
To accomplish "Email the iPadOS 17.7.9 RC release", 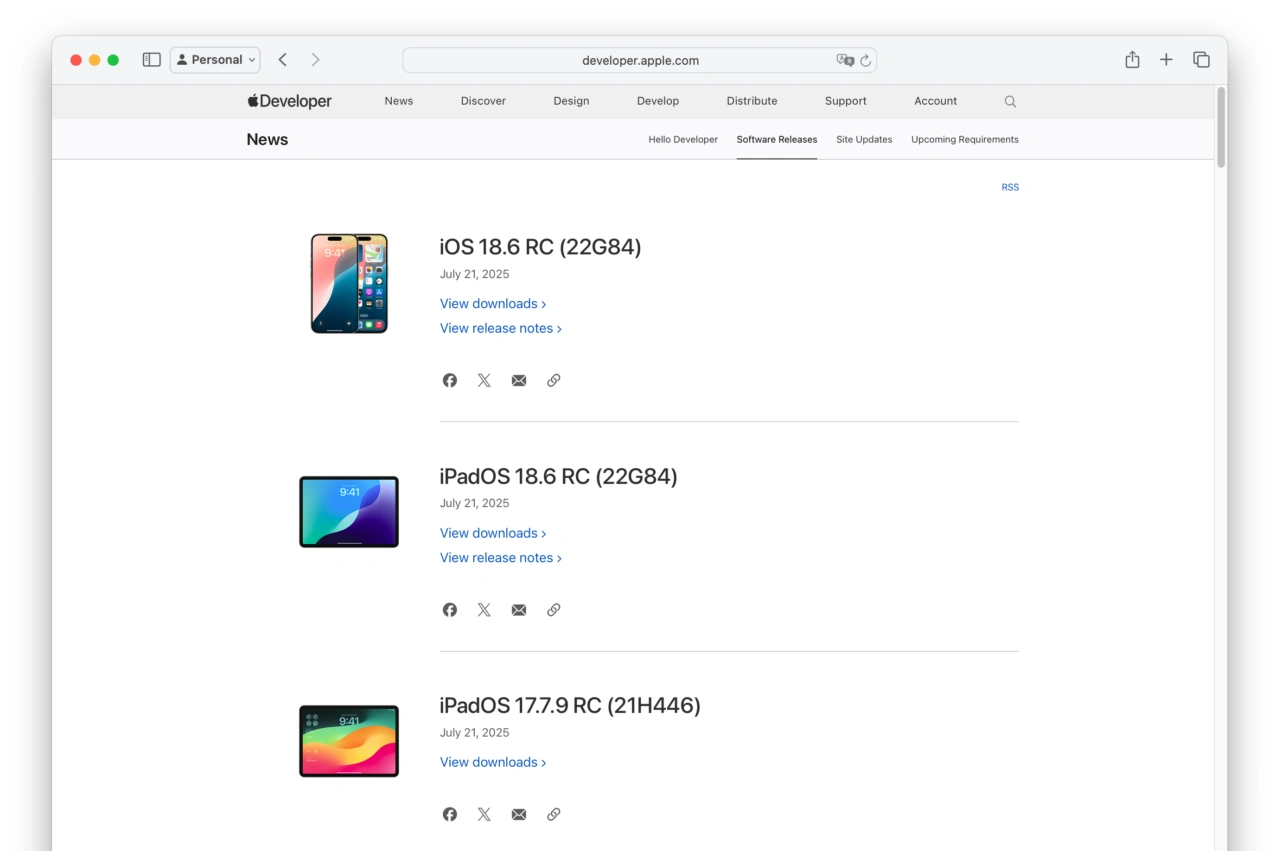I will point(518,814).
